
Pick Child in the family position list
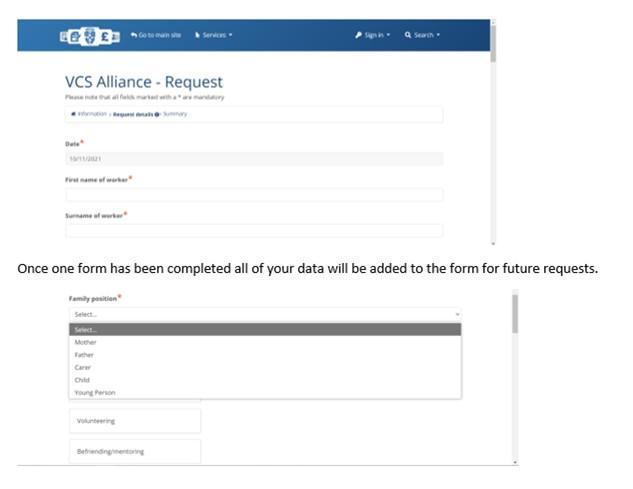point(265,380)
